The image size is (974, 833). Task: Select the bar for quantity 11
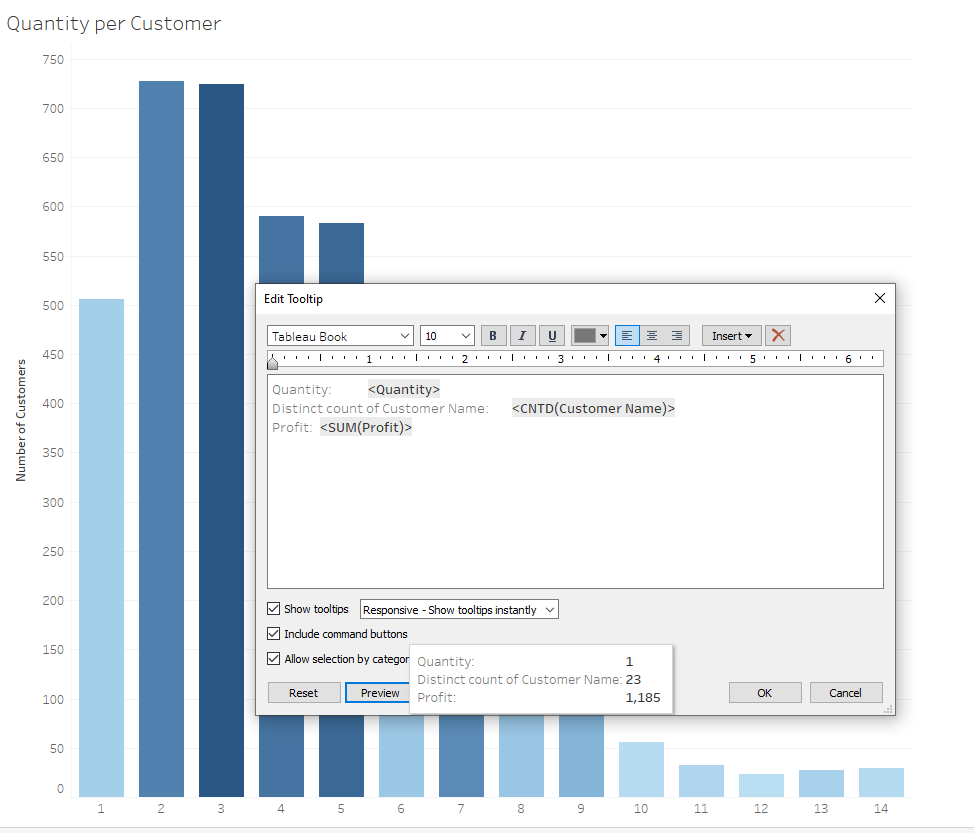tap(701, 781)
